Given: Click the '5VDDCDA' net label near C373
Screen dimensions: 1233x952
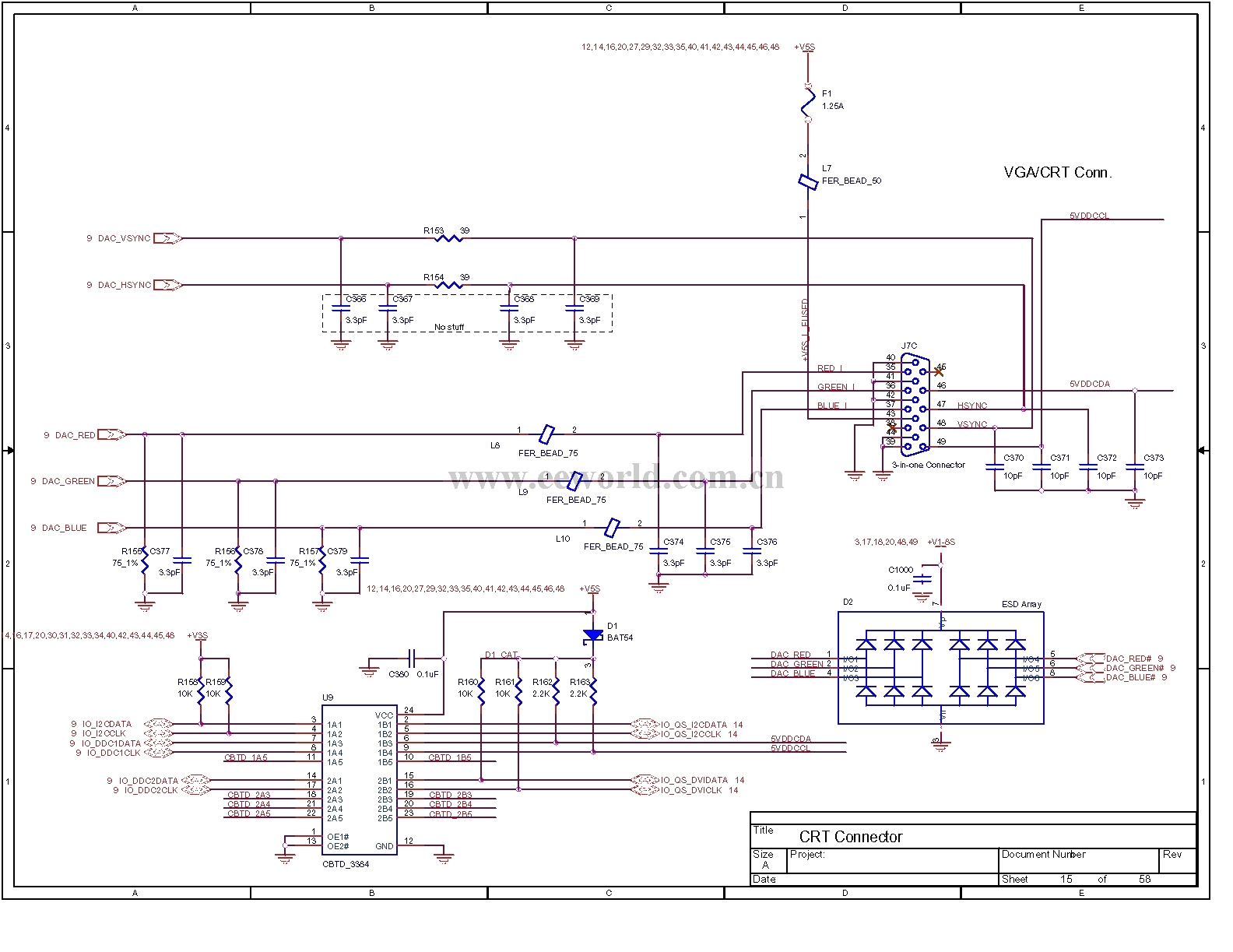Looking at the screenshot, I should (1090, 384).
